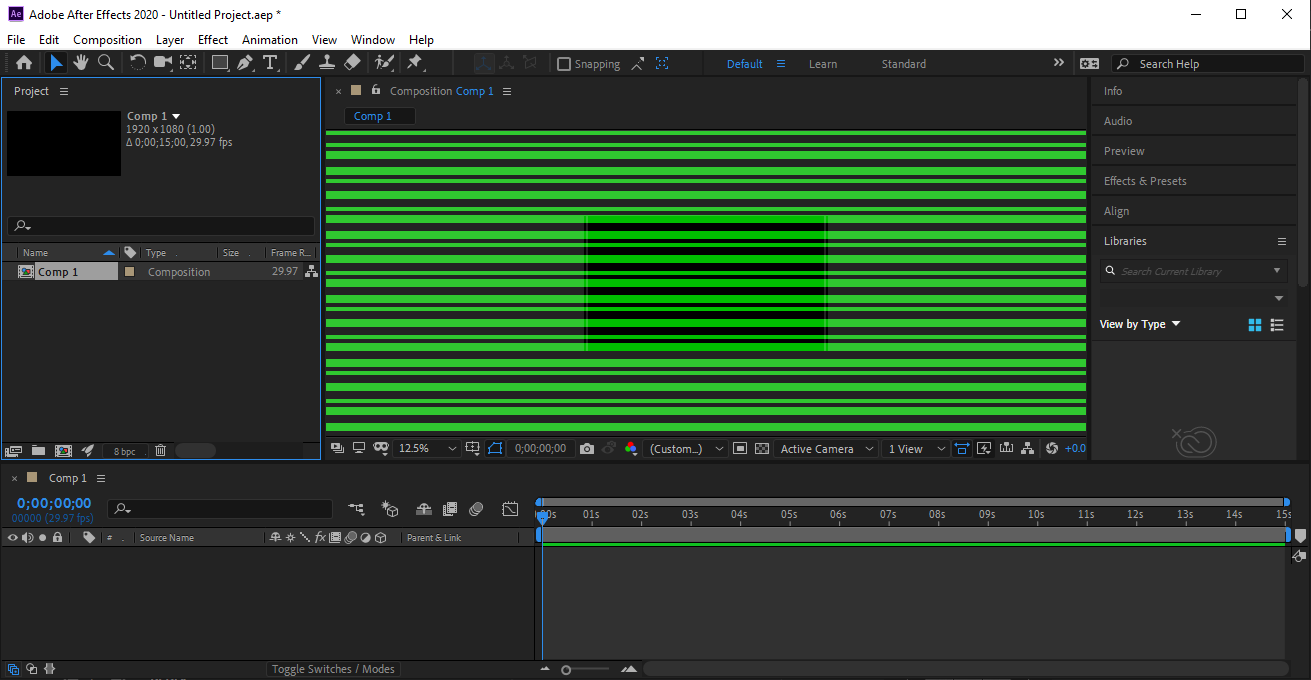Open the Composition menu
The width and height of the screenshot is (1311, 680).
point(107,39)
